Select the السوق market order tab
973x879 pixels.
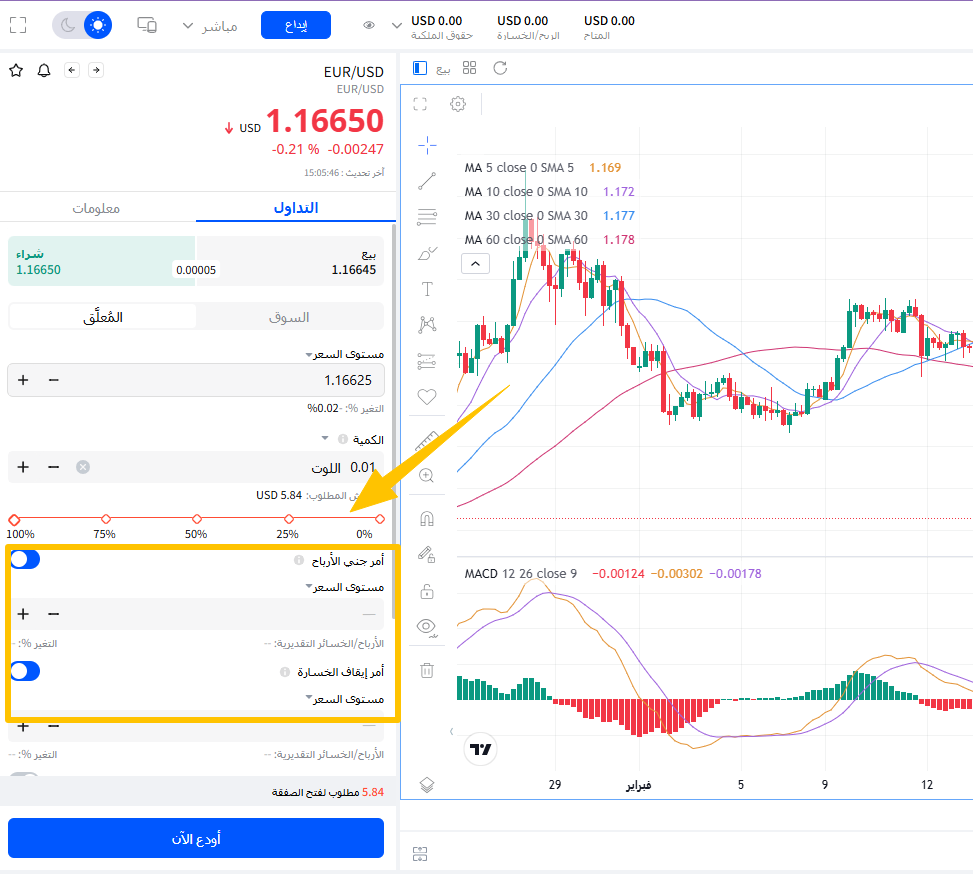point(289,317)
